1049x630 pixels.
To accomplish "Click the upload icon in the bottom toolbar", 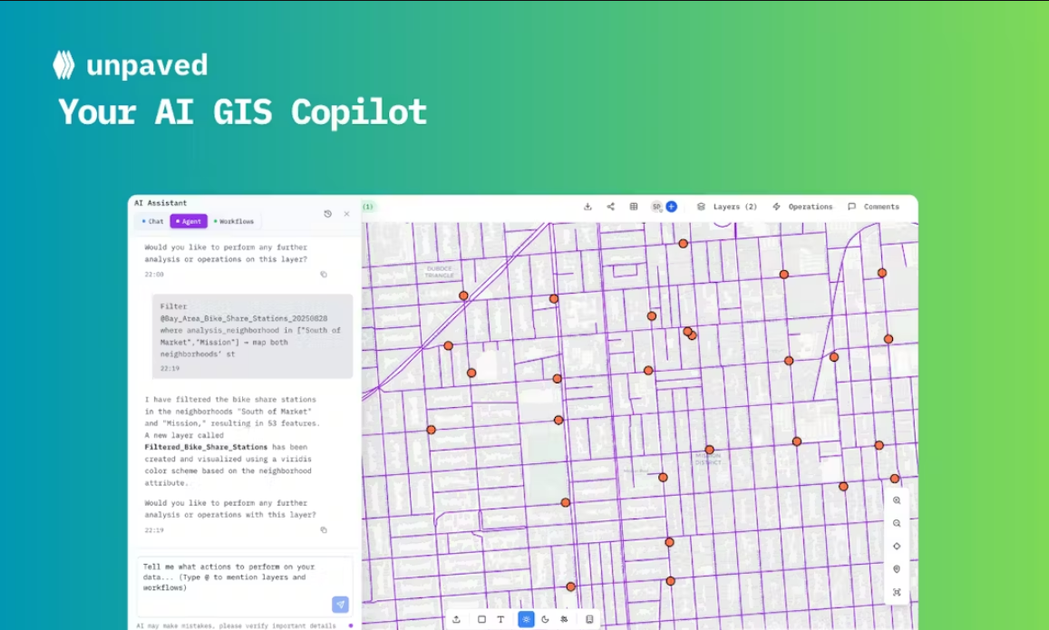I will [457, 620].
